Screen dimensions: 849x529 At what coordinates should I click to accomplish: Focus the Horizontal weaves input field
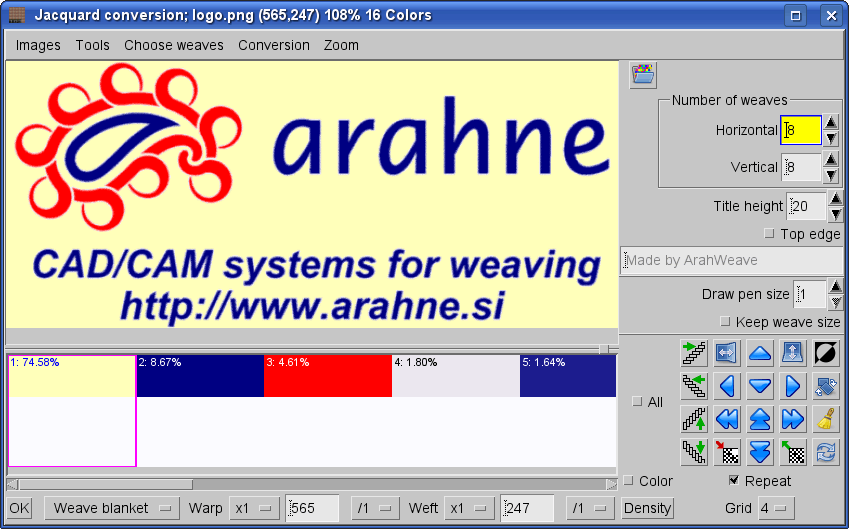(801, 130)
